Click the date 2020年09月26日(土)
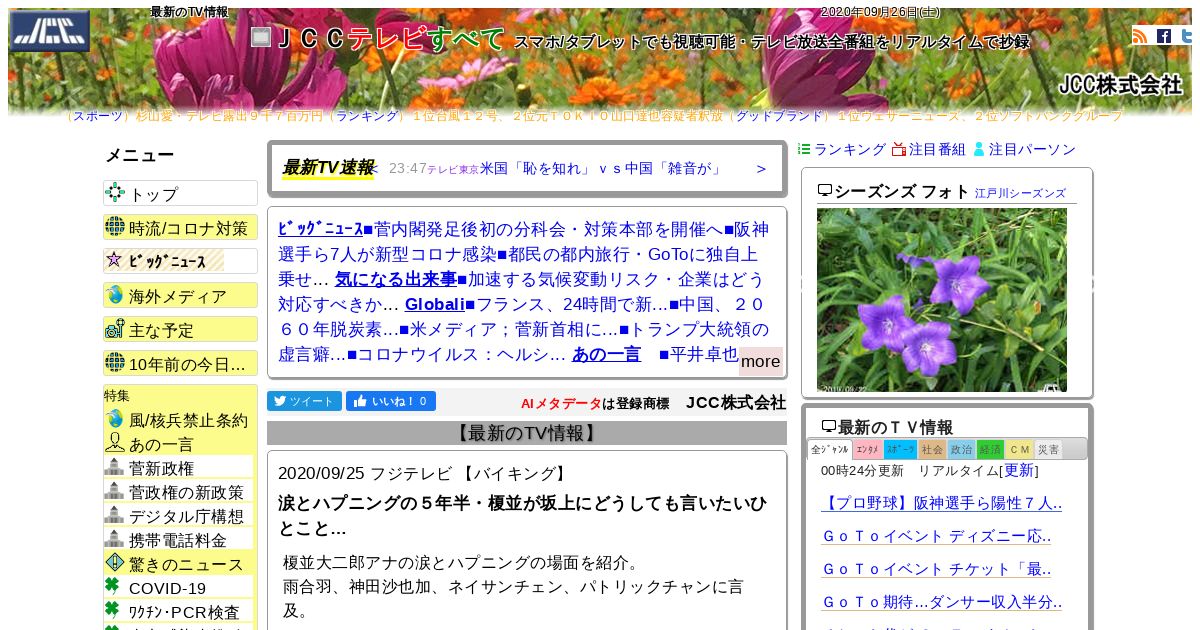 click(x=880, y=12)
